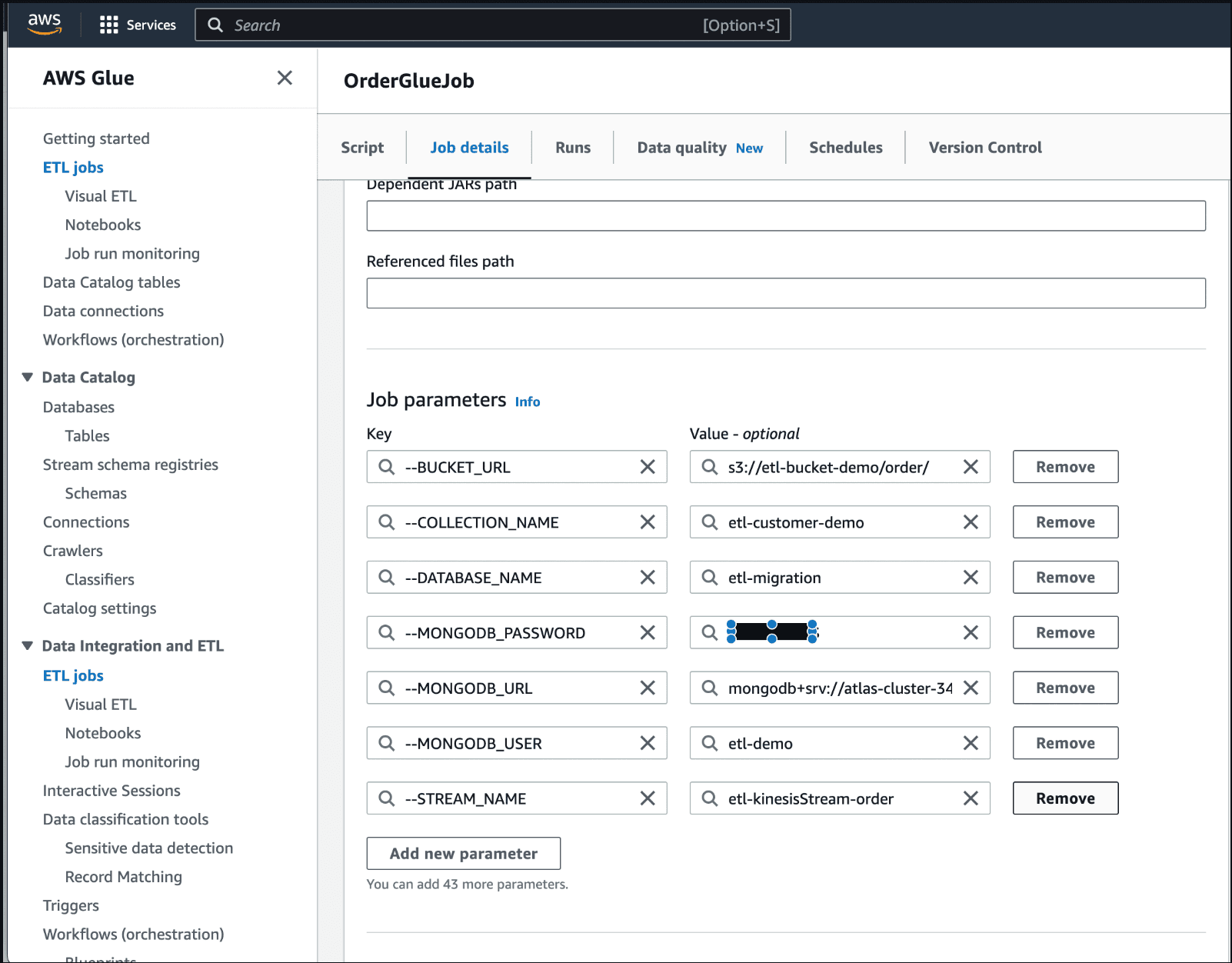Clear the --COLLECTION_NAME key field
1232x963 pixels.
[648, 522]
